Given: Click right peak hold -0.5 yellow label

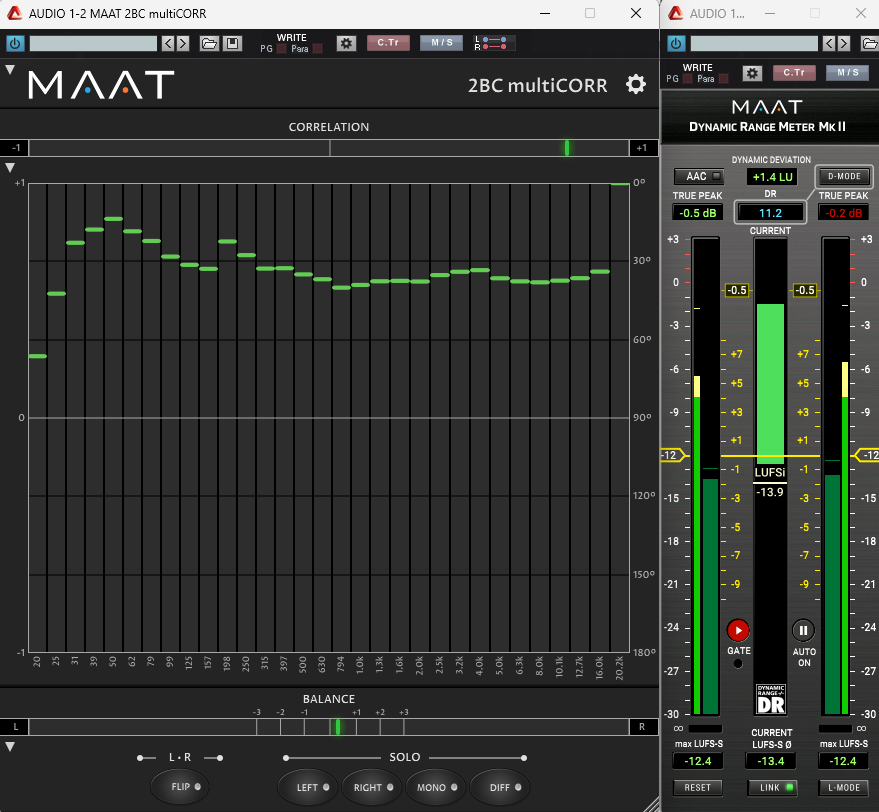Looking at the screenshot, I should 805,290.
